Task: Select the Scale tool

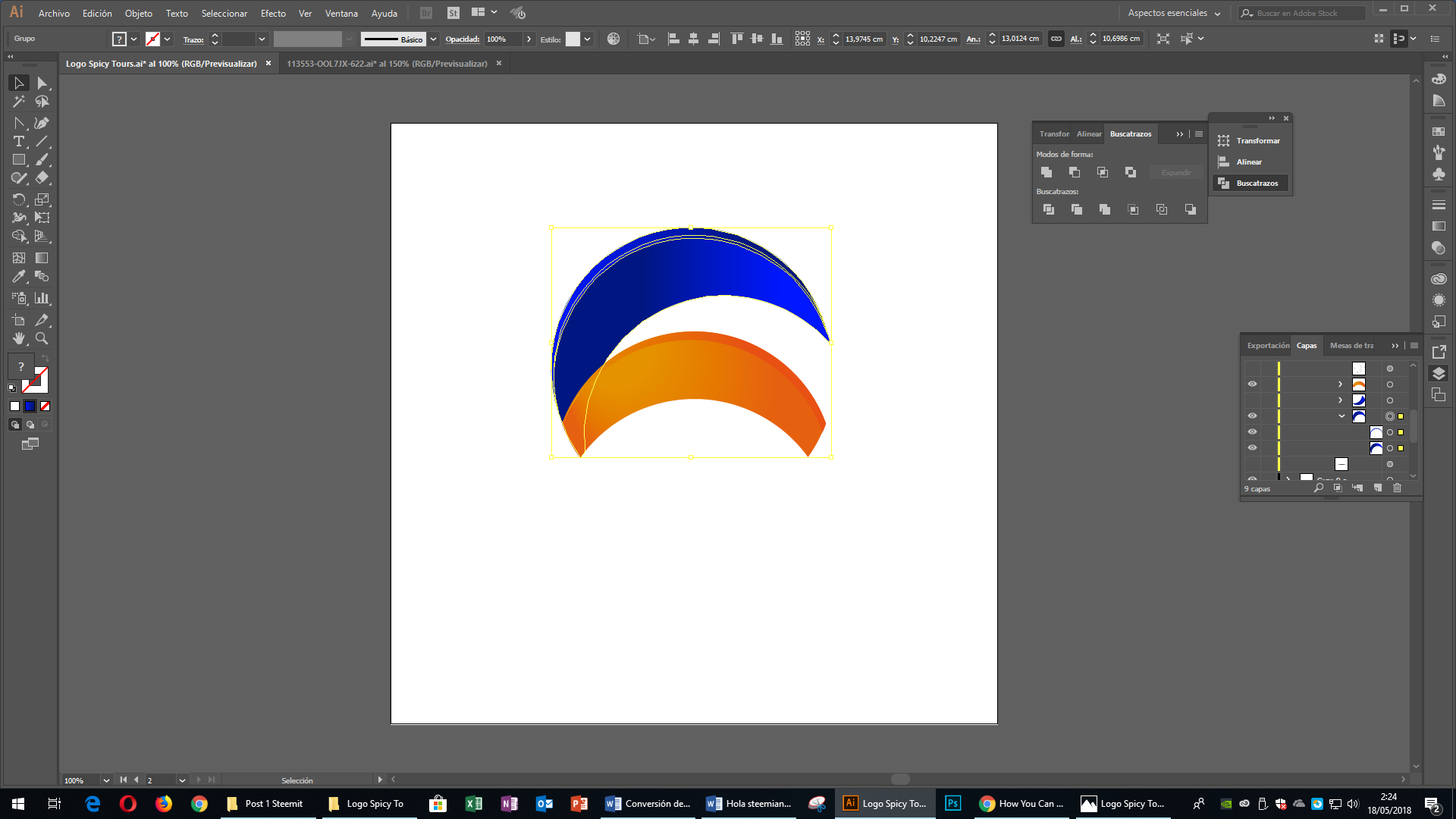Action: tap(42, 199)
